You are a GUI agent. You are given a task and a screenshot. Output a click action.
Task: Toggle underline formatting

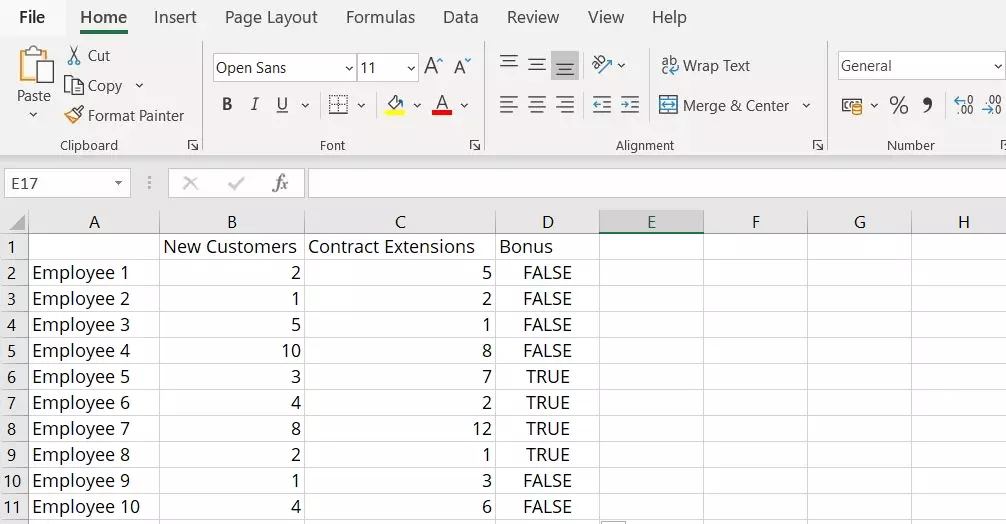pos(282,105)
